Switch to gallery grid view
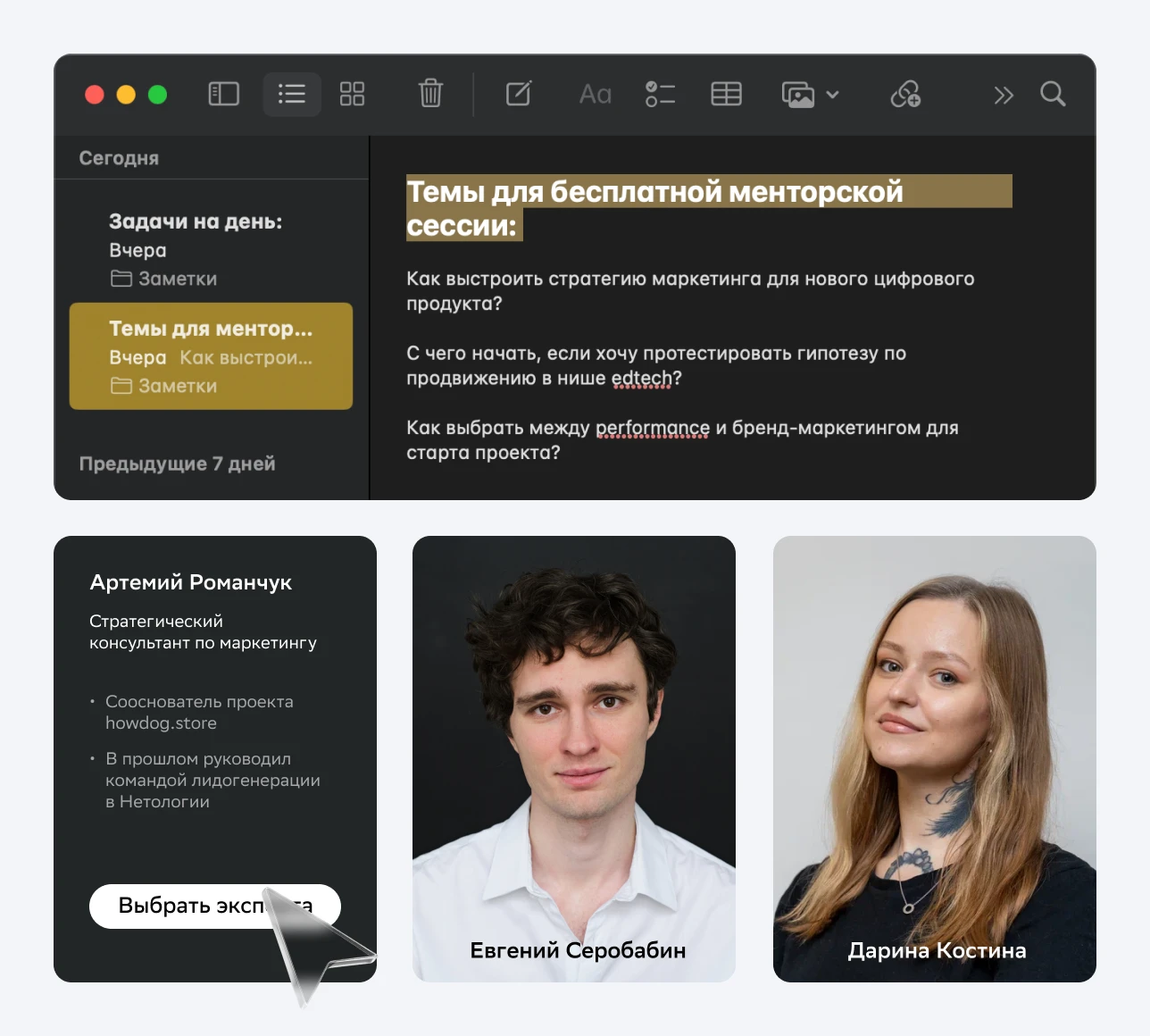 pos(352,94)
